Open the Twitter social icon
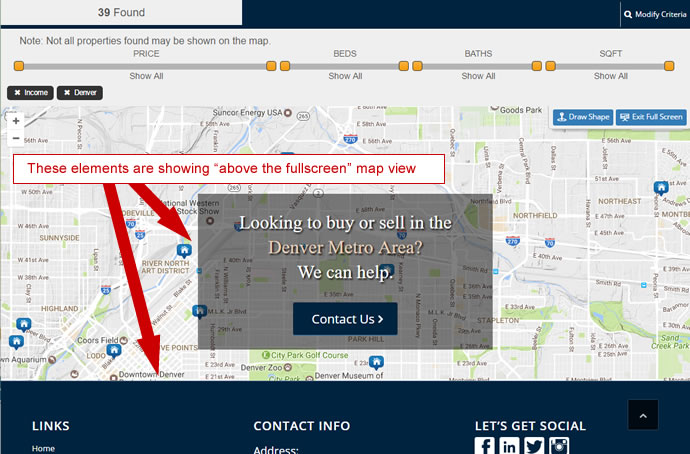The width and height of the screenshot is (690, 454). (534, 446)
